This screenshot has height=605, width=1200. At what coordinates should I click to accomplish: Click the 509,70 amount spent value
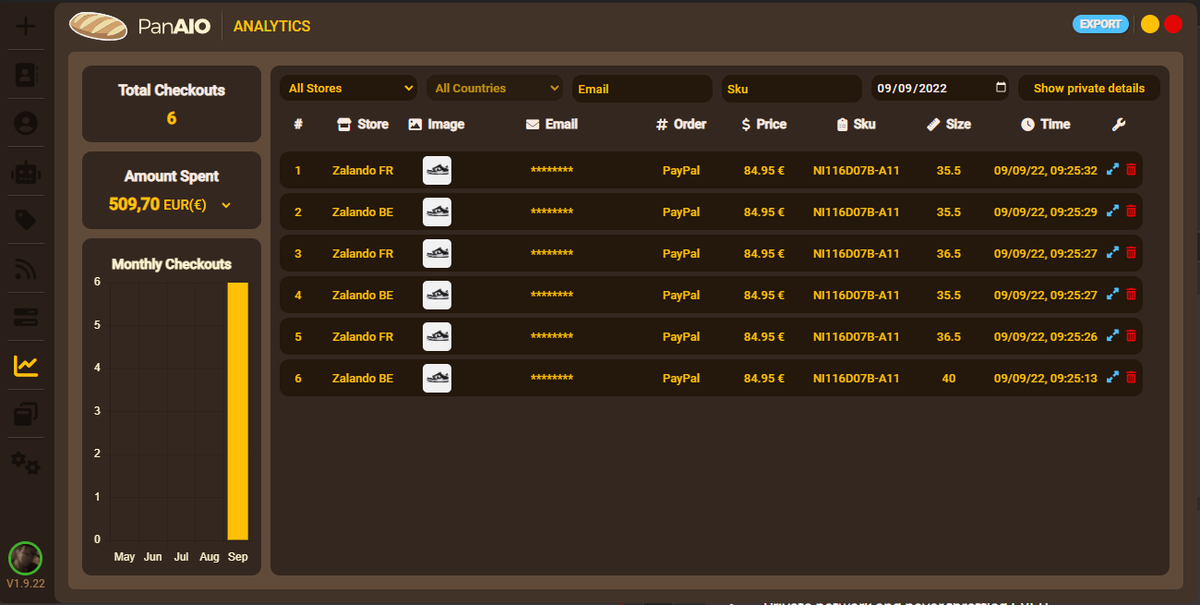(x=133, y=204)
